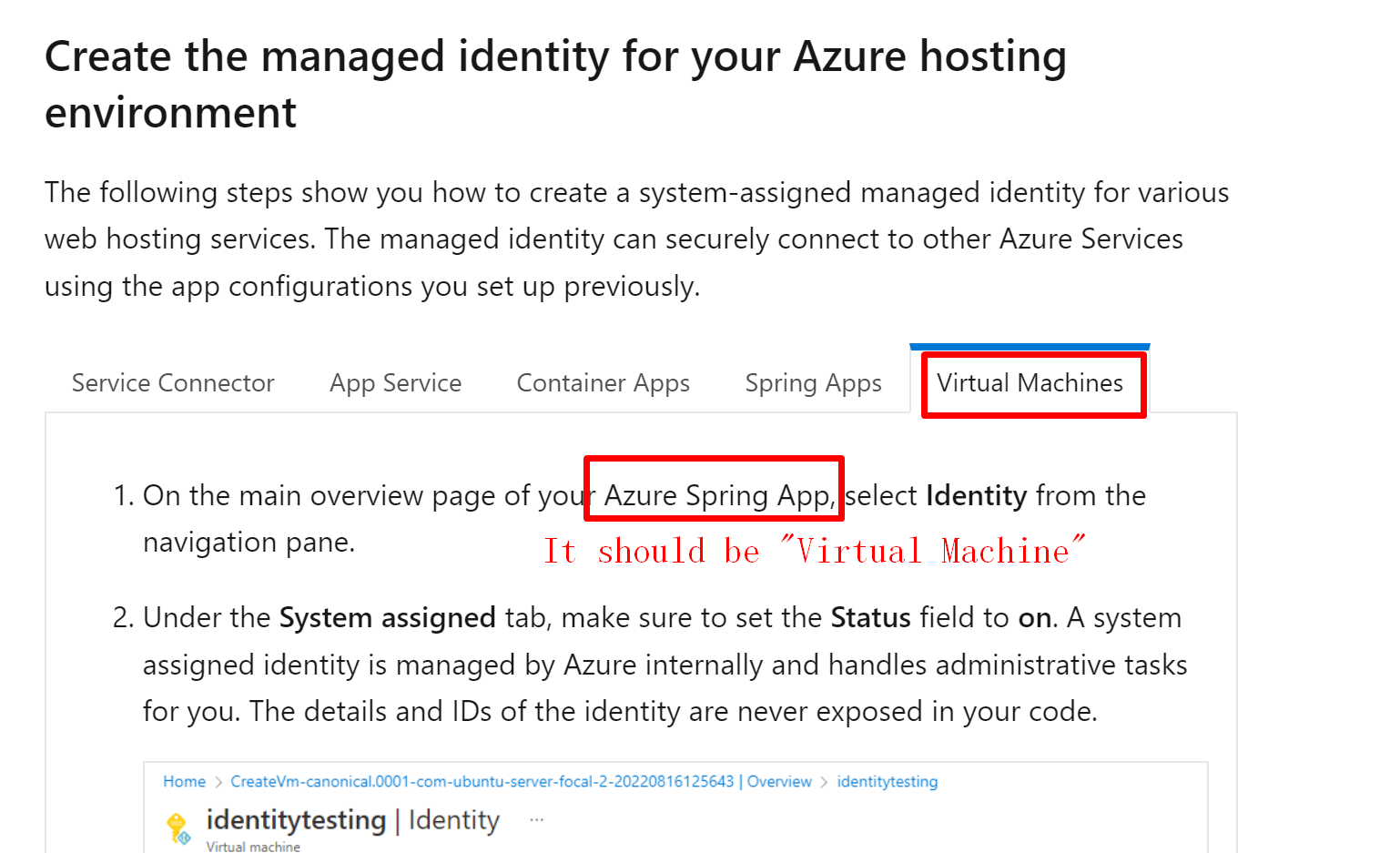Image resolution: width=1400 pixels, height=853 pixels.
Task: Show the Spring Apps tab
Action: pyautogui.click(x=814, y=383)
